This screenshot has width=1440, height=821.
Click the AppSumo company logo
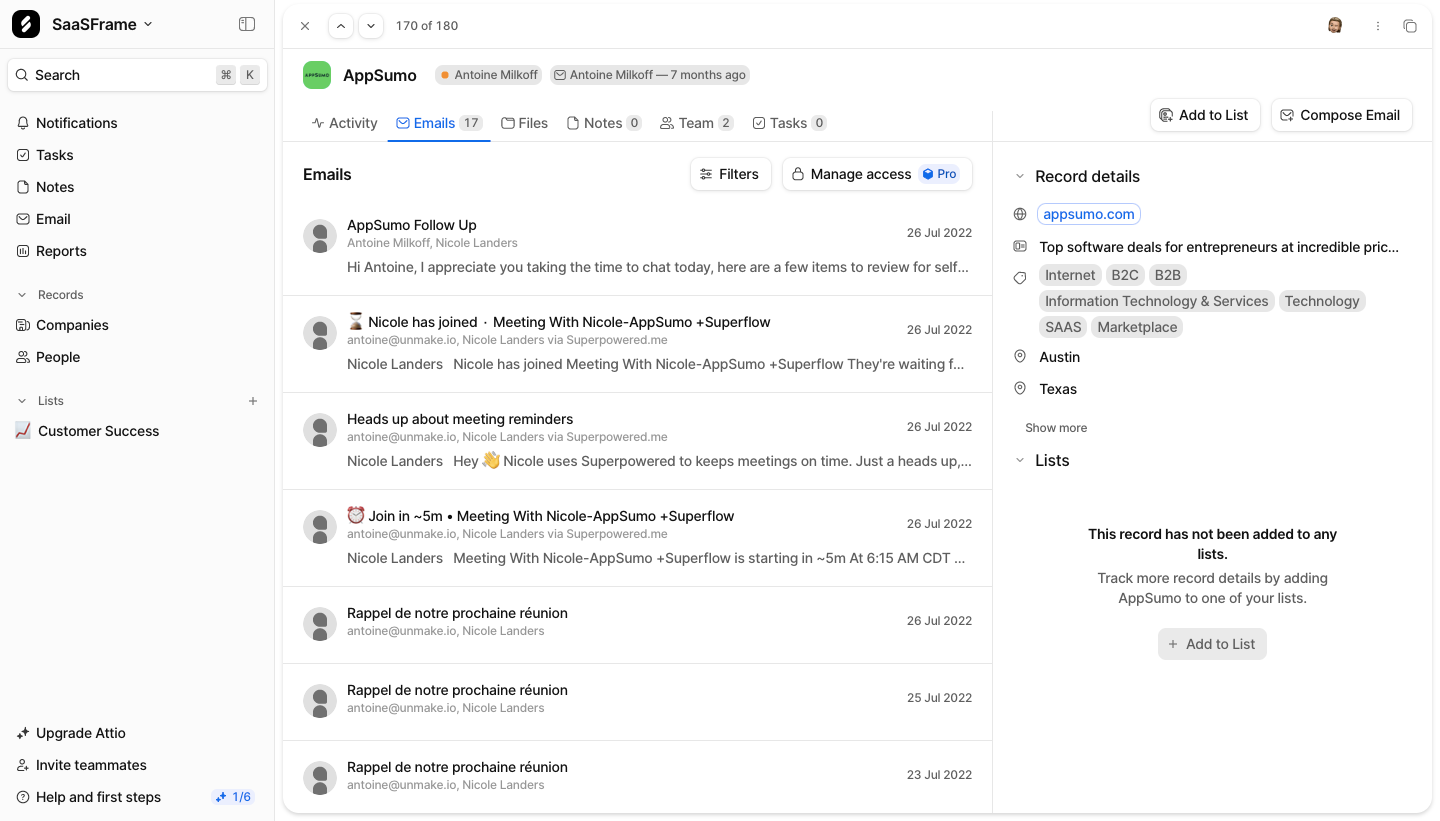point(317,75)
